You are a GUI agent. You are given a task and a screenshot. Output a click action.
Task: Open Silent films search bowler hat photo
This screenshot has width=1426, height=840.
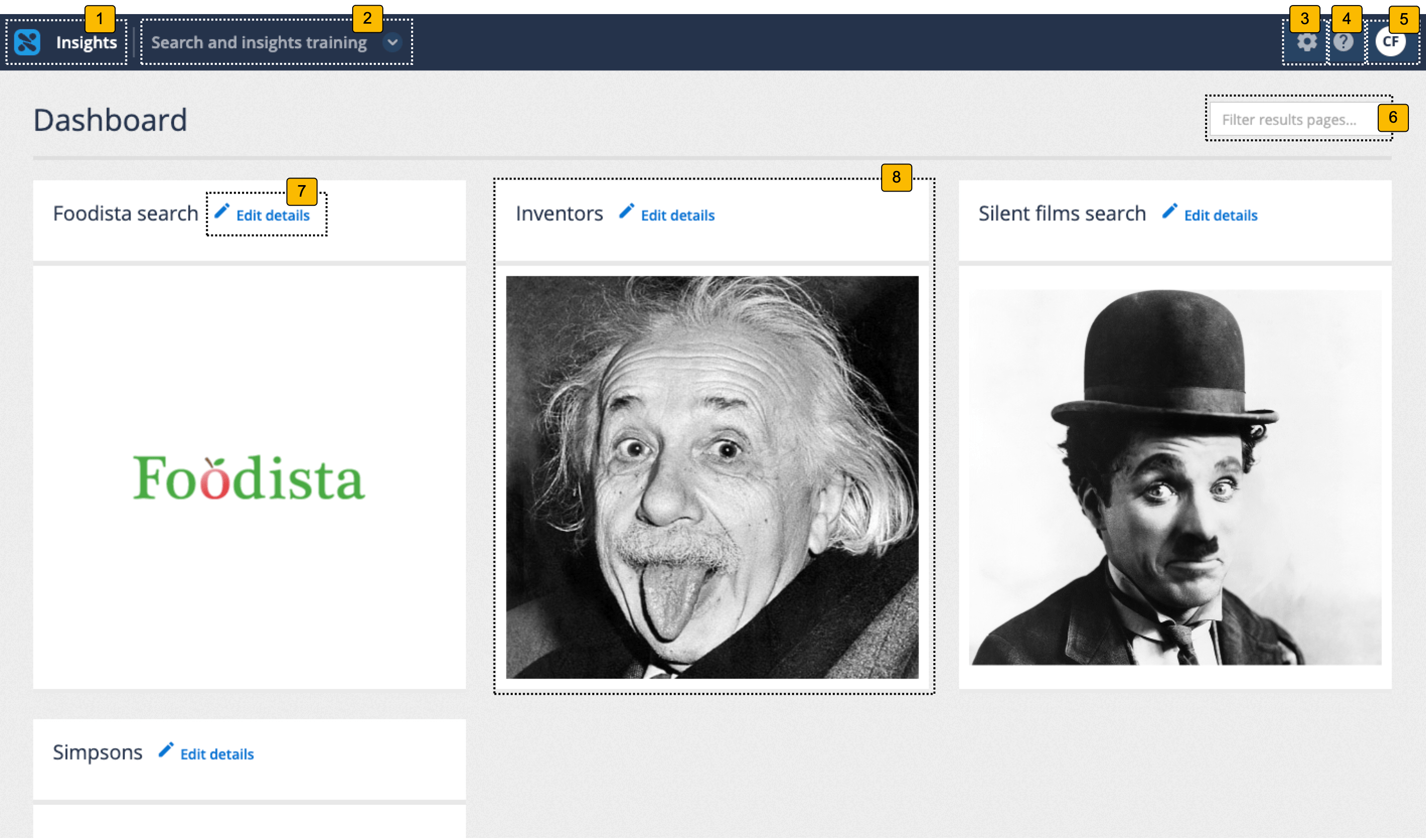(1174, 477)
